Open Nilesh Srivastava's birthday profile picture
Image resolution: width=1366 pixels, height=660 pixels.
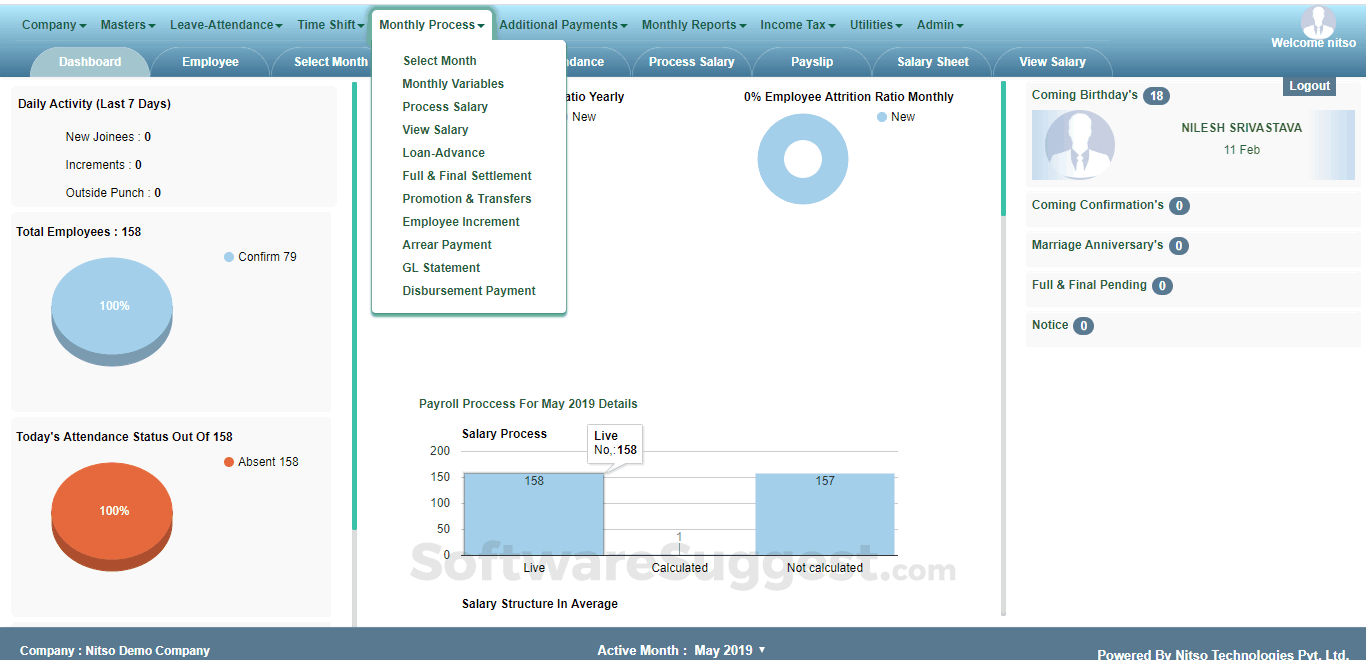coord(1080,145)
